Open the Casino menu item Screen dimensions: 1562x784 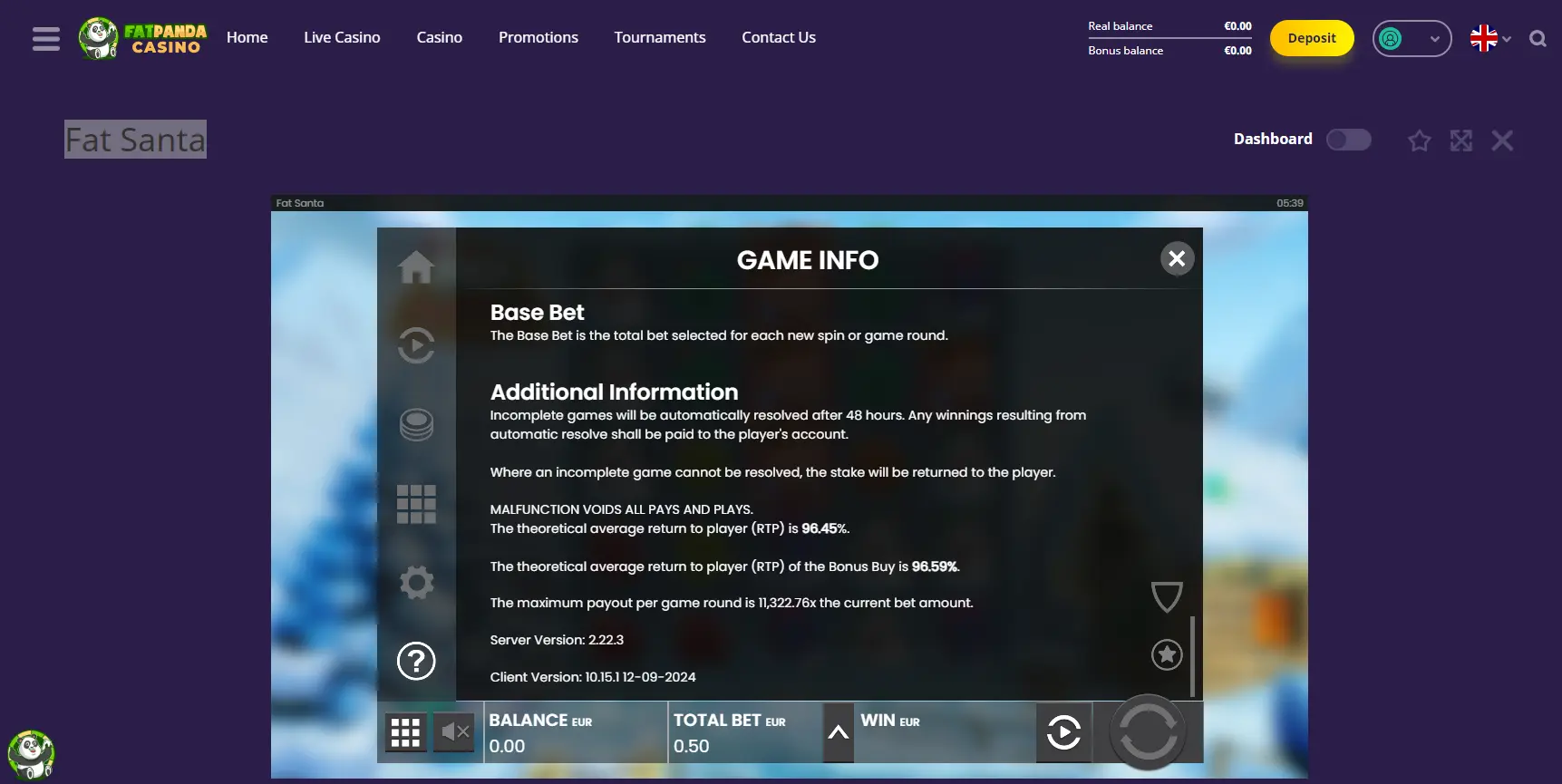(x=439, y=37)
